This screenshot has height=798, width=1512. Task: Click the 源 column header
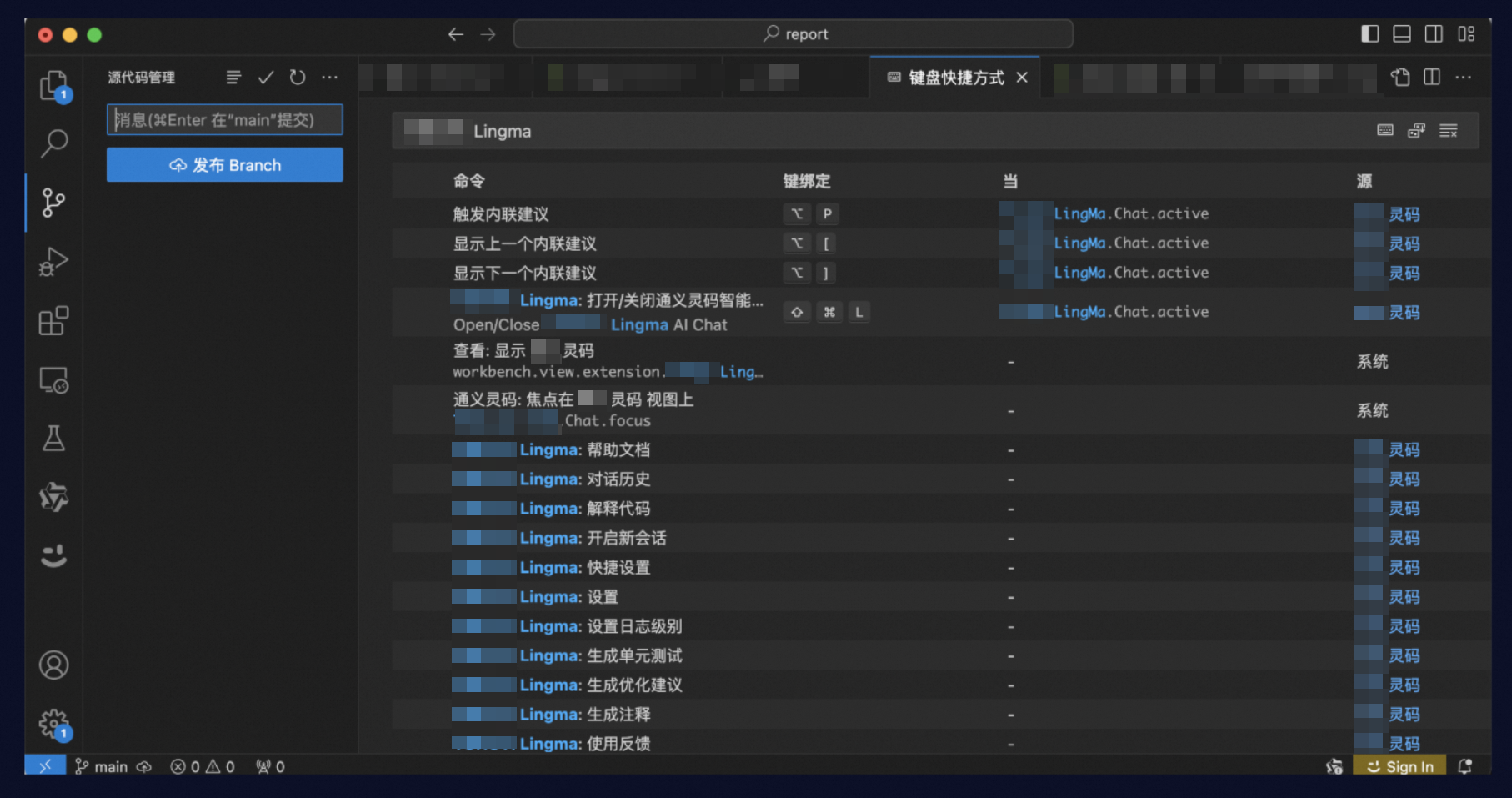1364,181
